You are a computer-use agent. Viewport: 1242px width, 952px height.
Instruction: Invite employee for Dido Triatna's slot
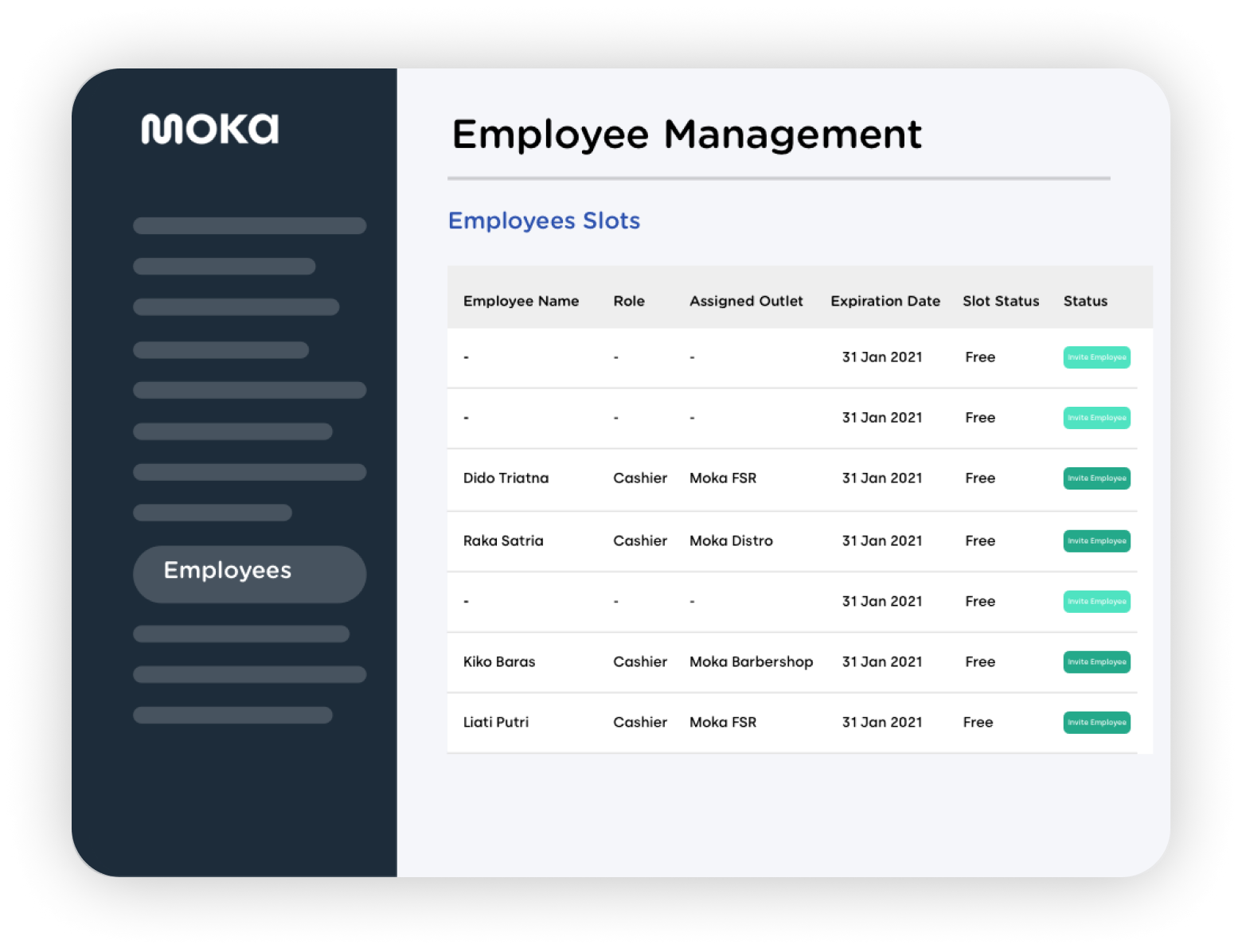(x=1096, y=478)
